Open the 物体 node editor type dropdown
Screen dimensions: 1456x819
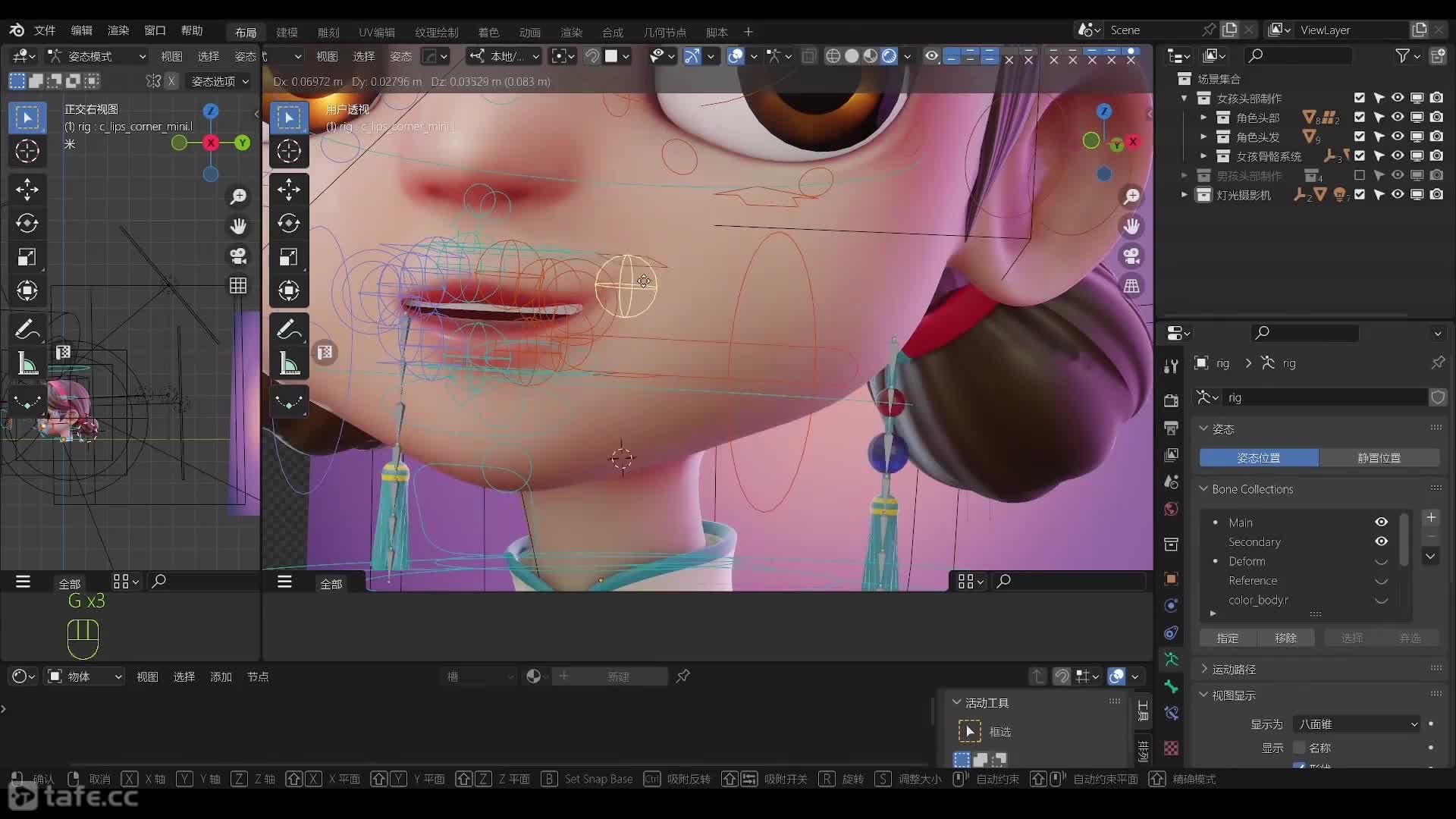tap(84, 676)
